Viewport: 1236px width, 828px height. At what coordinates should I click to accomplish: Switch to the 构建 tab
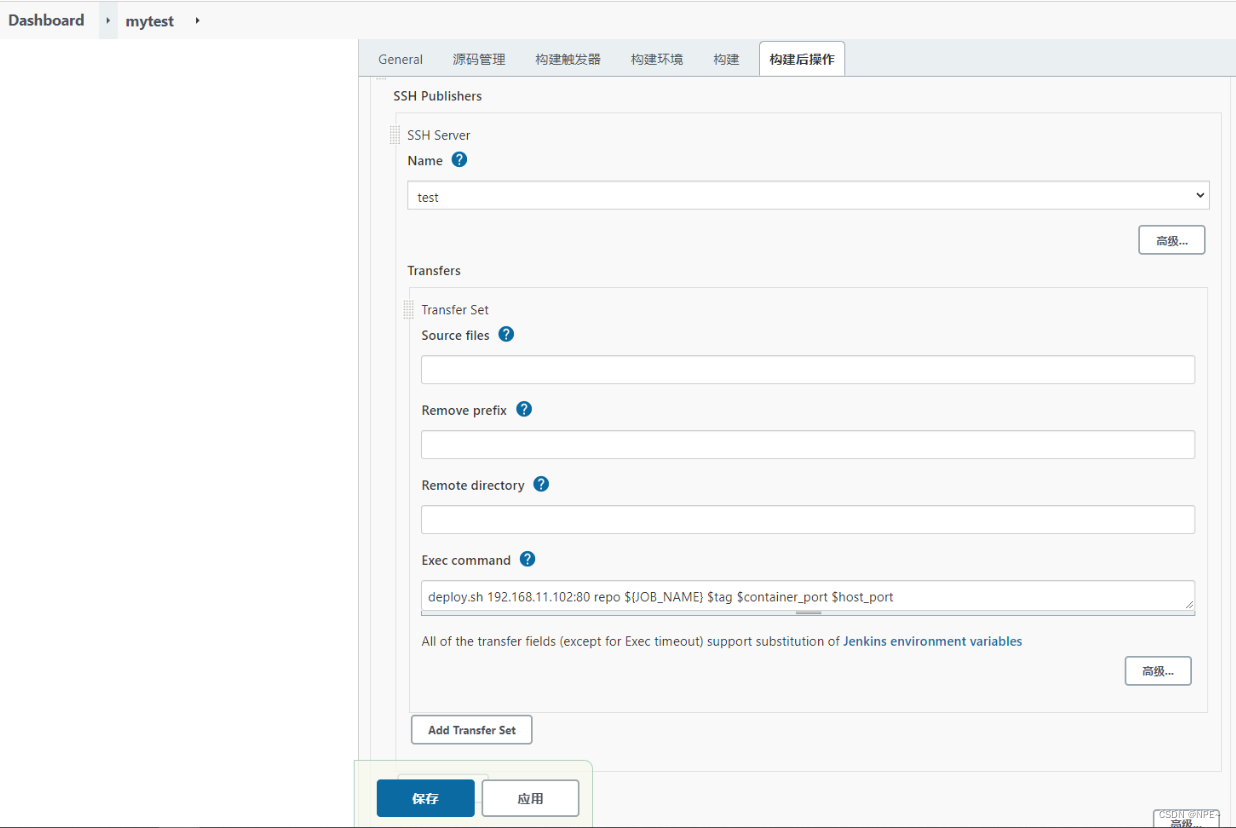point(726,59)
